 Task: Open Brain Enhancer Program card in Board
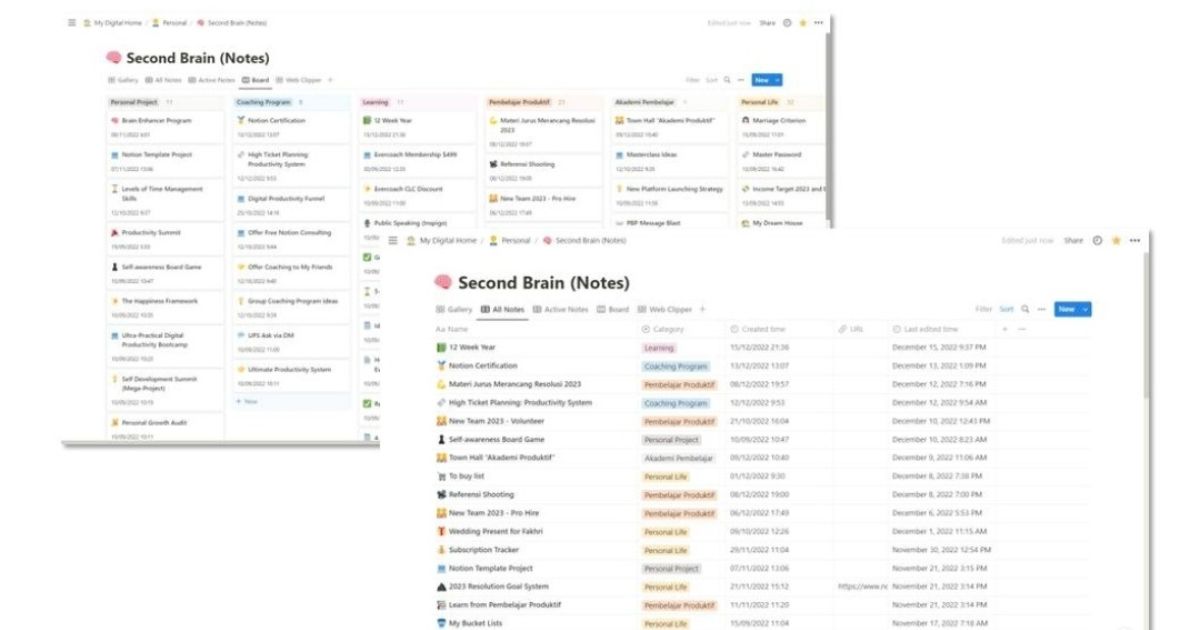coord(165,126)
